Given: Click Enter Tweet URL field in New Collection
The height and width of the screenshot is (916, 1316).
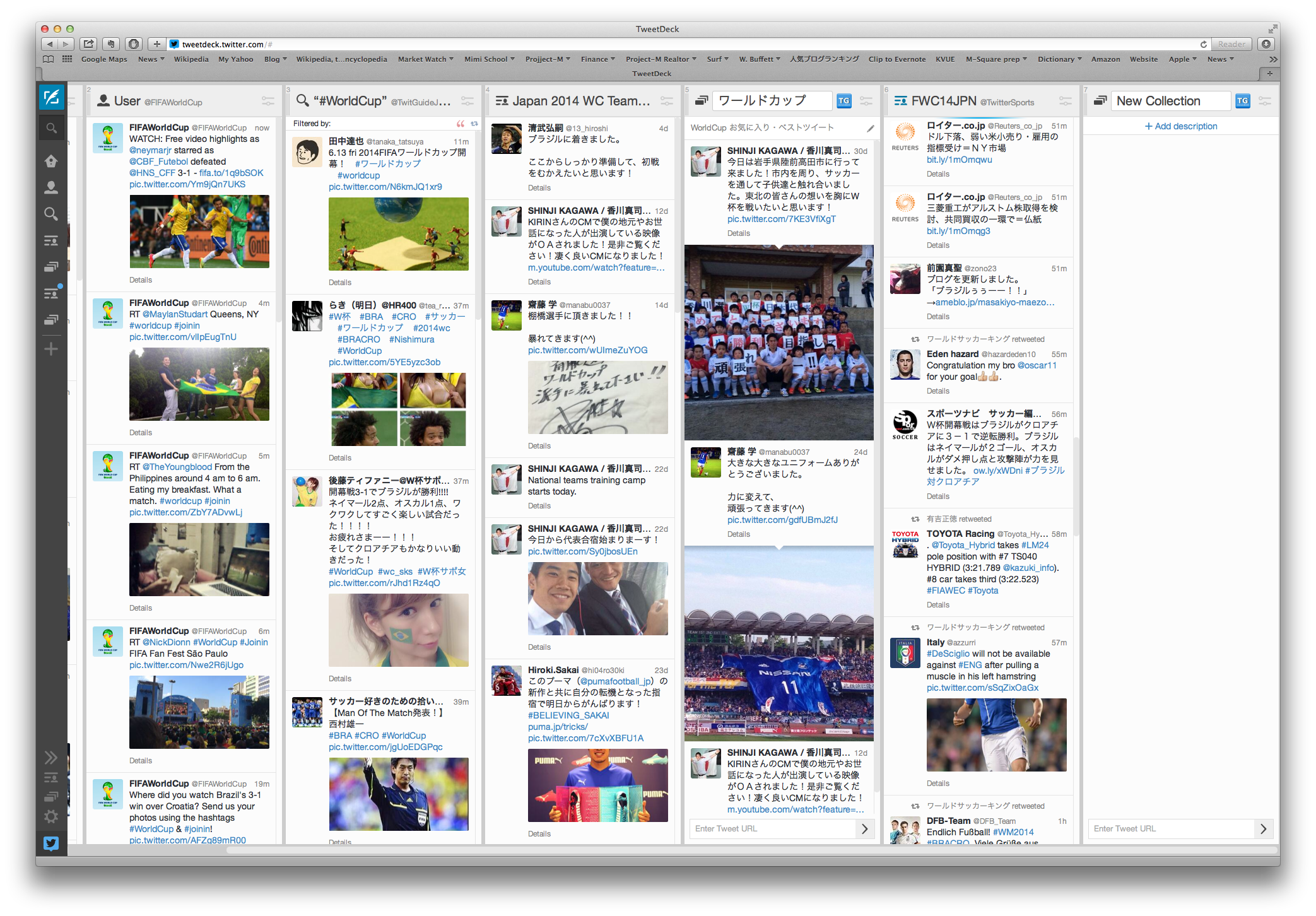Looking at the screenshot, I should [x=1172, y=829].
